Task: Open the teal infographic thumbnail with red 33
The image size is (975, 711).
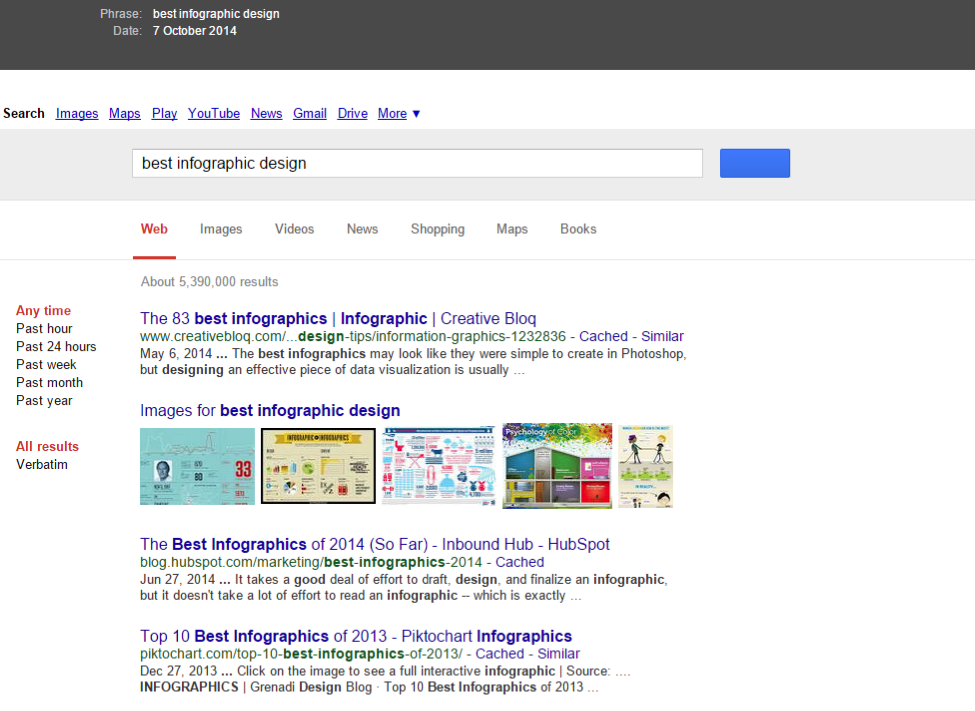Action: tap(197, 466)
